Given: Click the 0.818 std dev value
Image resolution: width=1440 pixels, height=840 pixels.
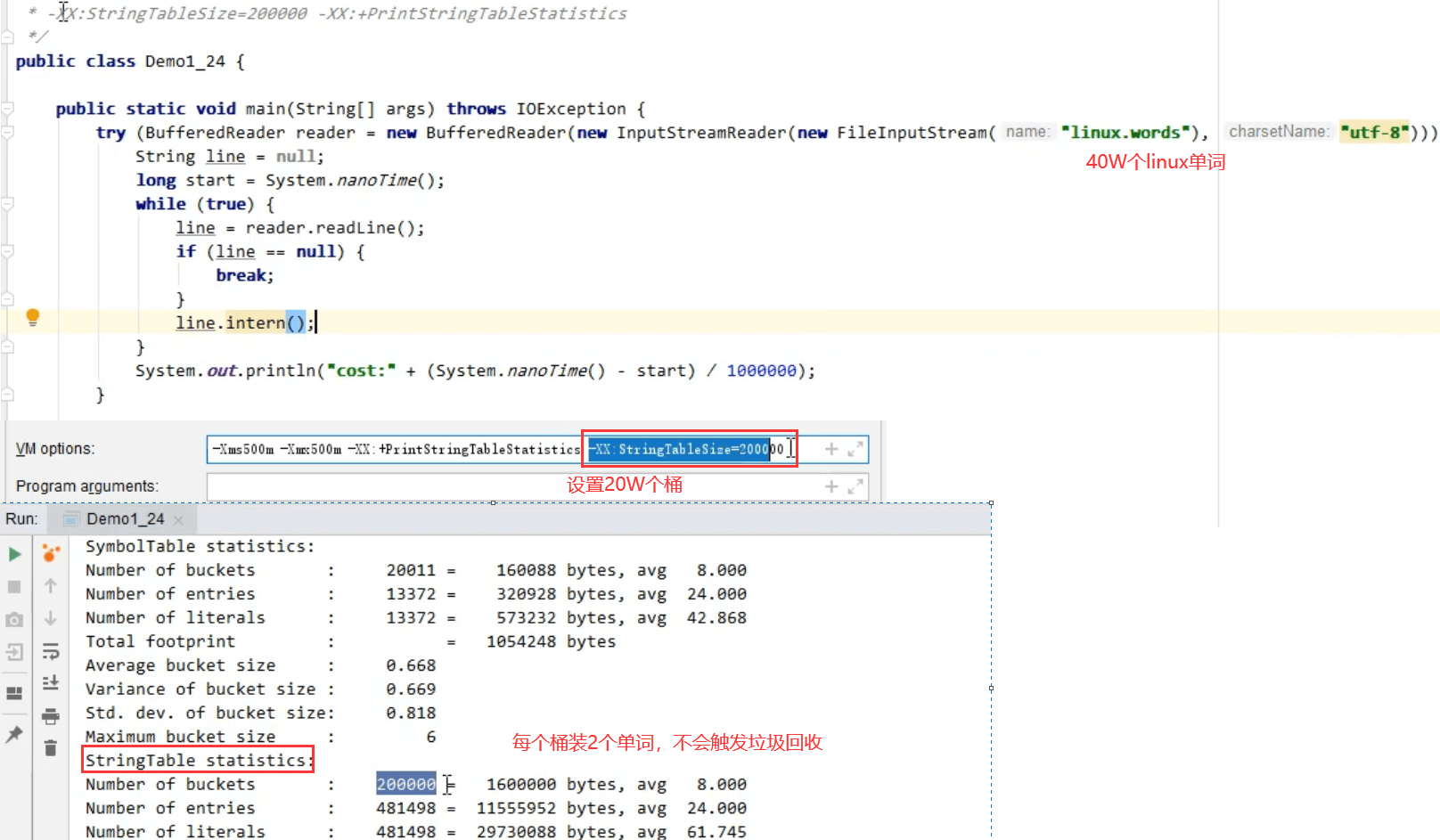Looking at the screenshot, I should 411,713.
